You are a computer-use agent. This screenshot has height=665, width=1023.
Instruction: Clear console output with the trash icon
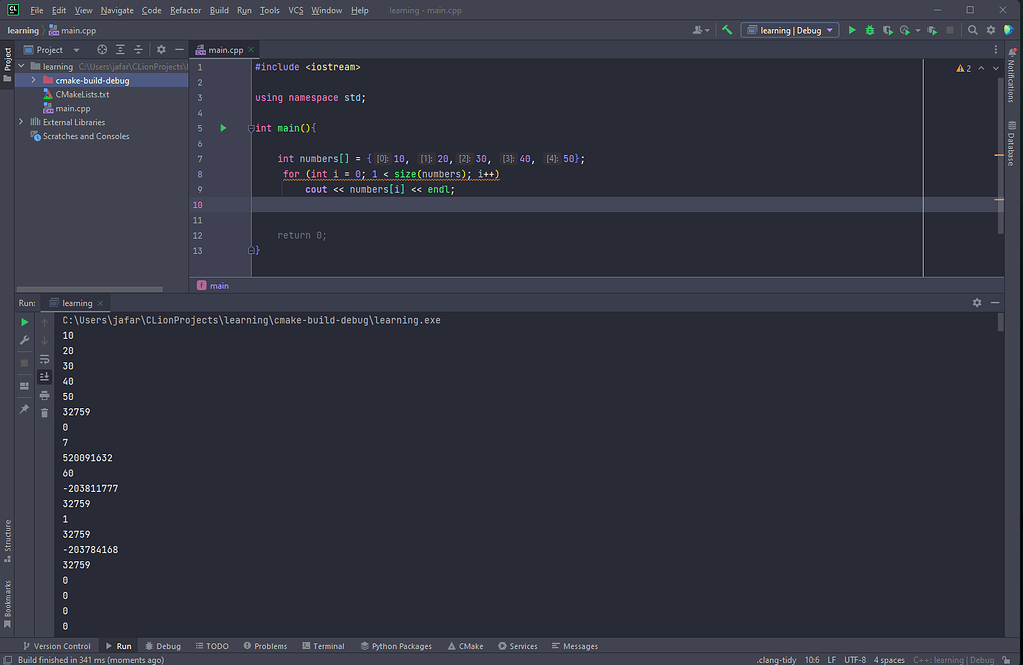[44, 412]
